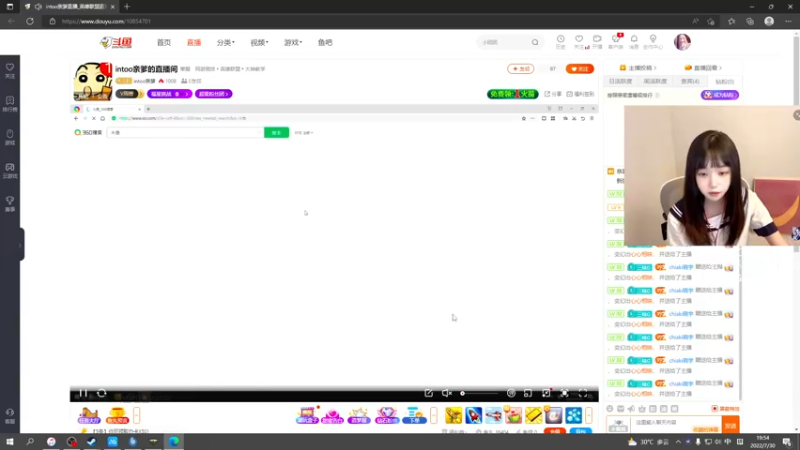This screenshot has width=800, height=450.
Task: Toggle the 屏蔽特效 effects checkbox
Action: coord(715,409)
